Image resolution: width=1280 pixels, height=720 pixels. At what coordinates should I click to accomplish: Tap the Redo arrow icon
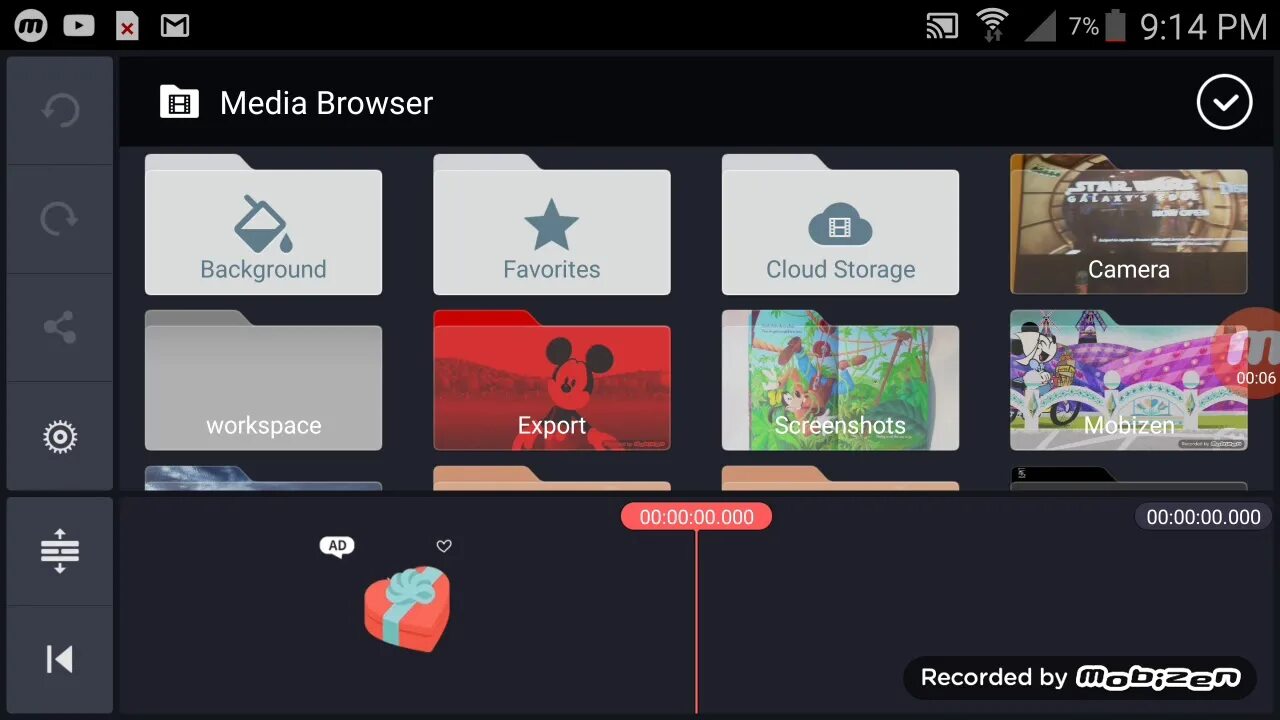coord(60,219)
